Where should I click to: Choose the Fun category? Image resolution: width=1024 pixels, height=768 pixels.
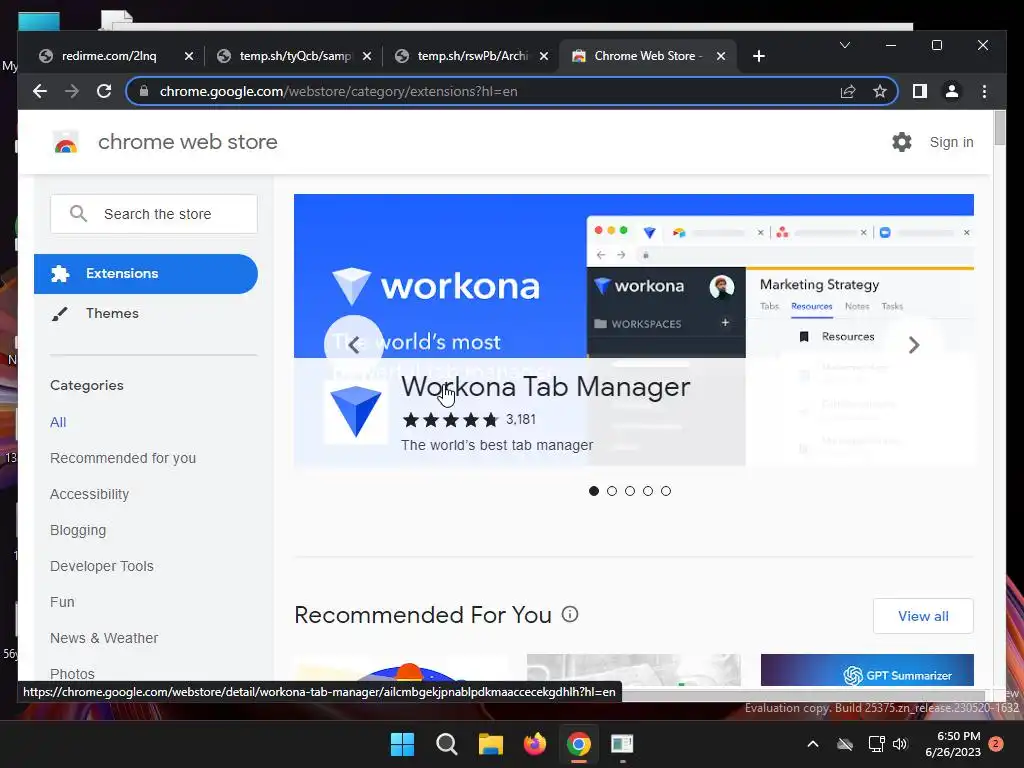[x=62, y=602]
